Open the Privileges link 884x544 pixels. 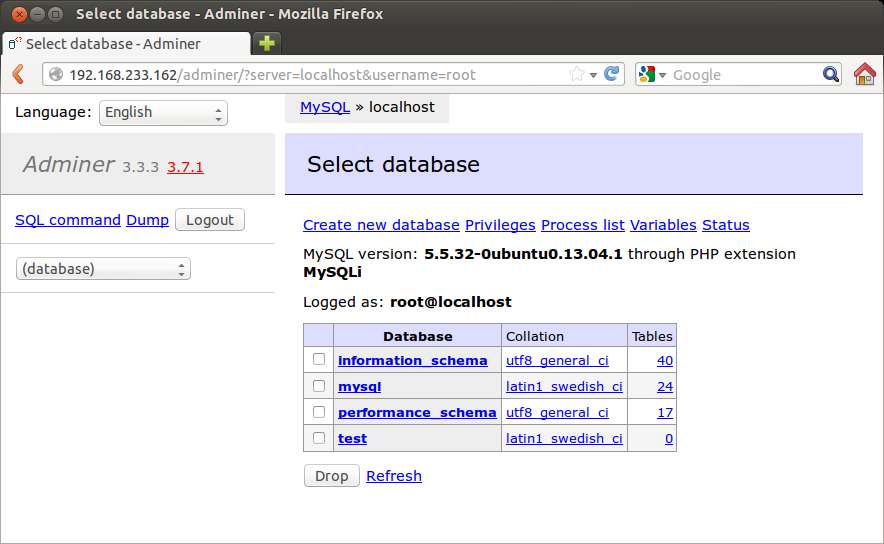(500, 225)
